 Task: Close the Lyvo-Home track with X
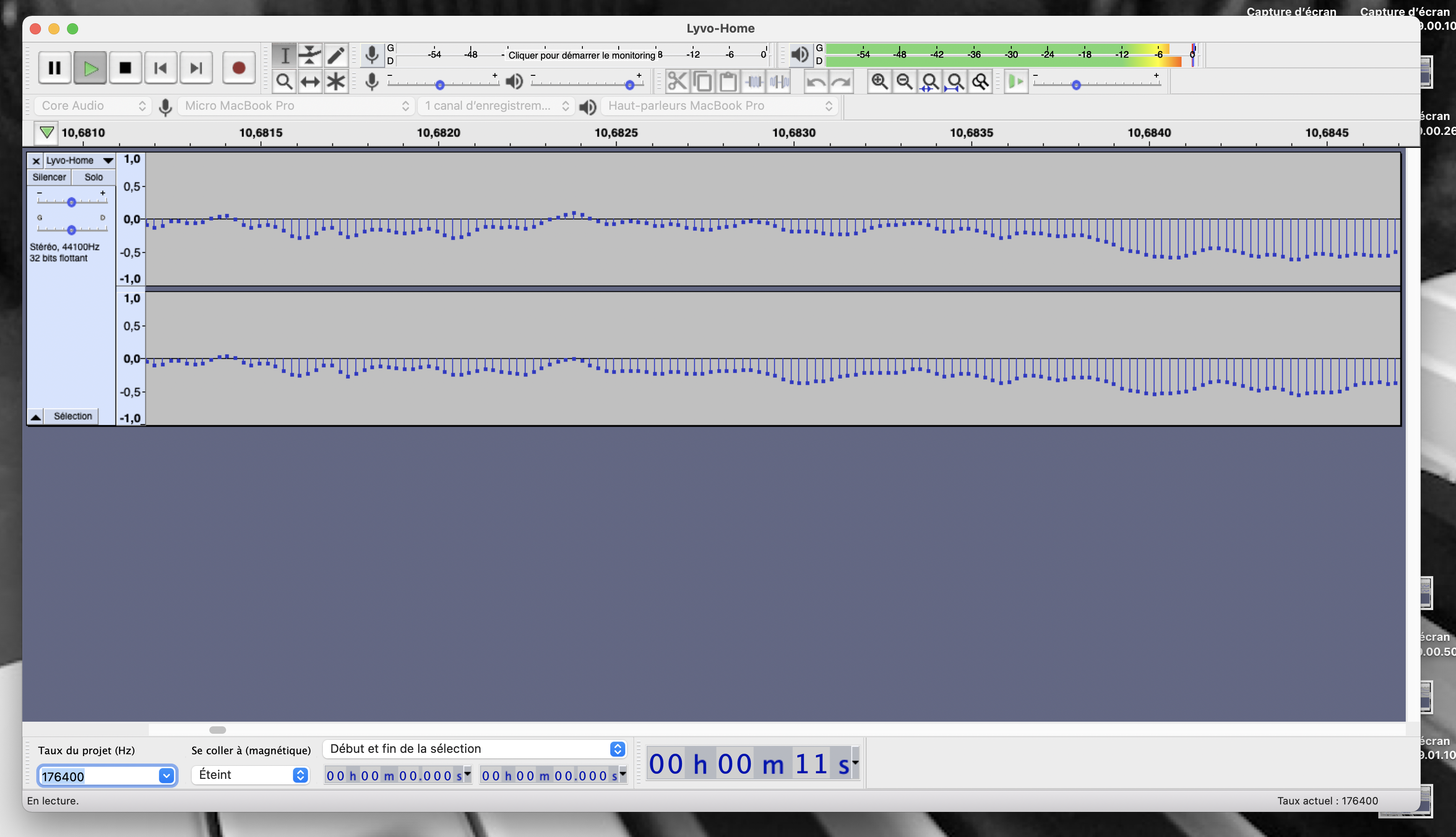(36, 161)
